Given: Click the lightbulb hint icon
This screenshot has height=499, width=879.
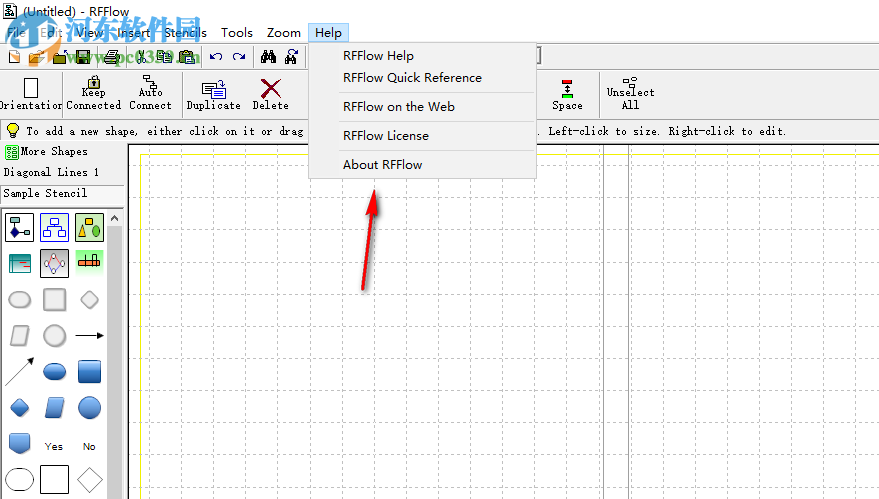Looking at the screenshot, I should [x=12, y=131].
